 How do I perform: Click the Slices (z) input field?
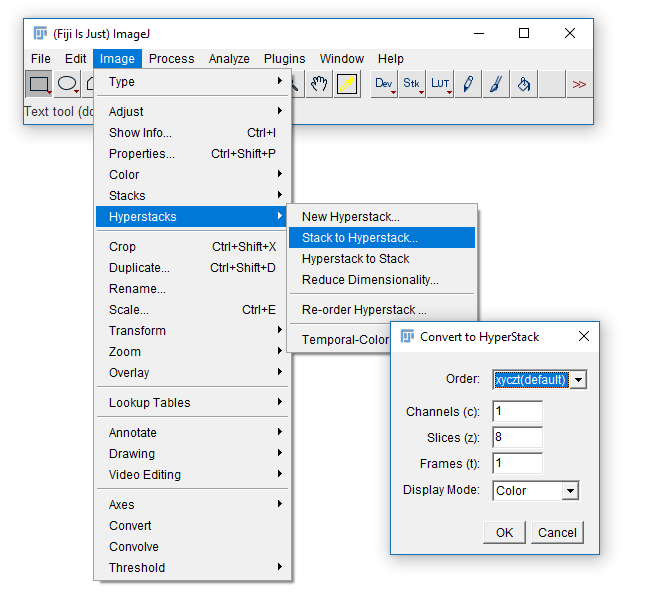517,438
